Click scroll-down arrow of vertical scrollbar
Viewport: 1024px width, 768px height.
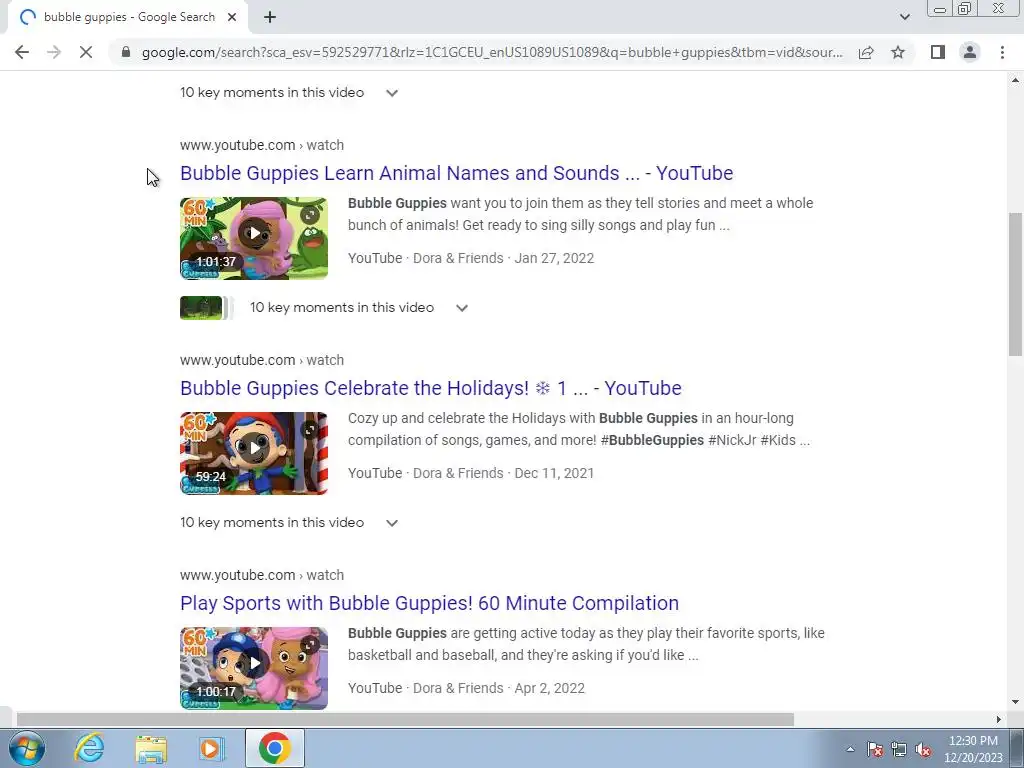[x=1015, y=703]
